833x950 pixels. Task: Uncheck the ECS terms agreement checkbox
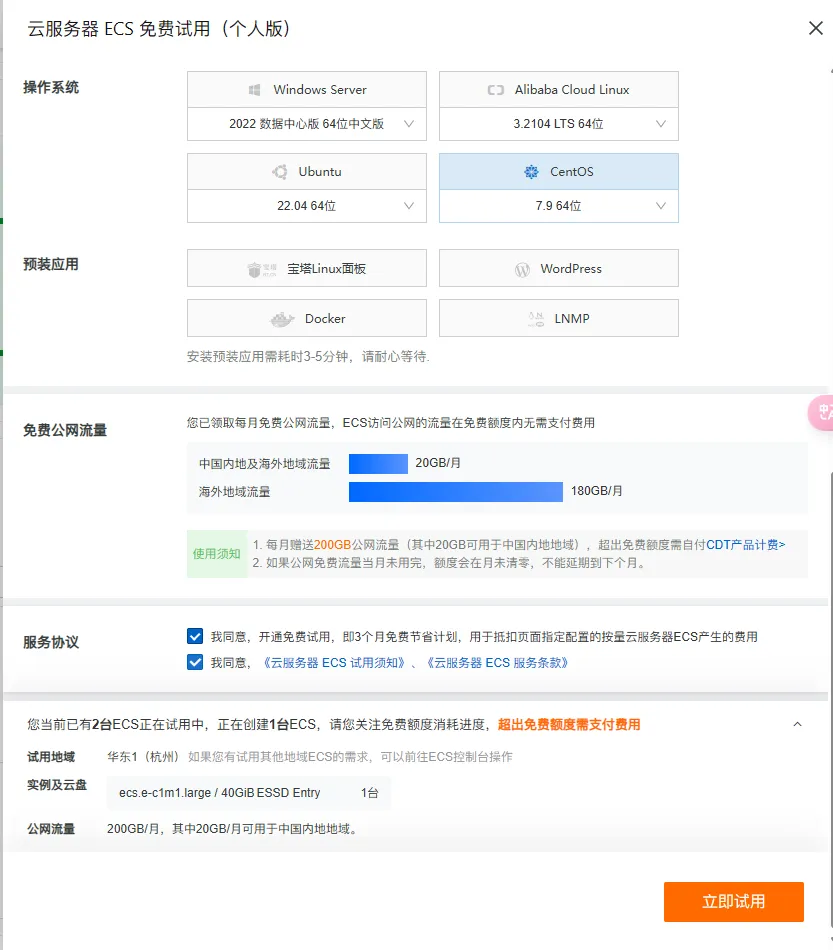(195, 662)
